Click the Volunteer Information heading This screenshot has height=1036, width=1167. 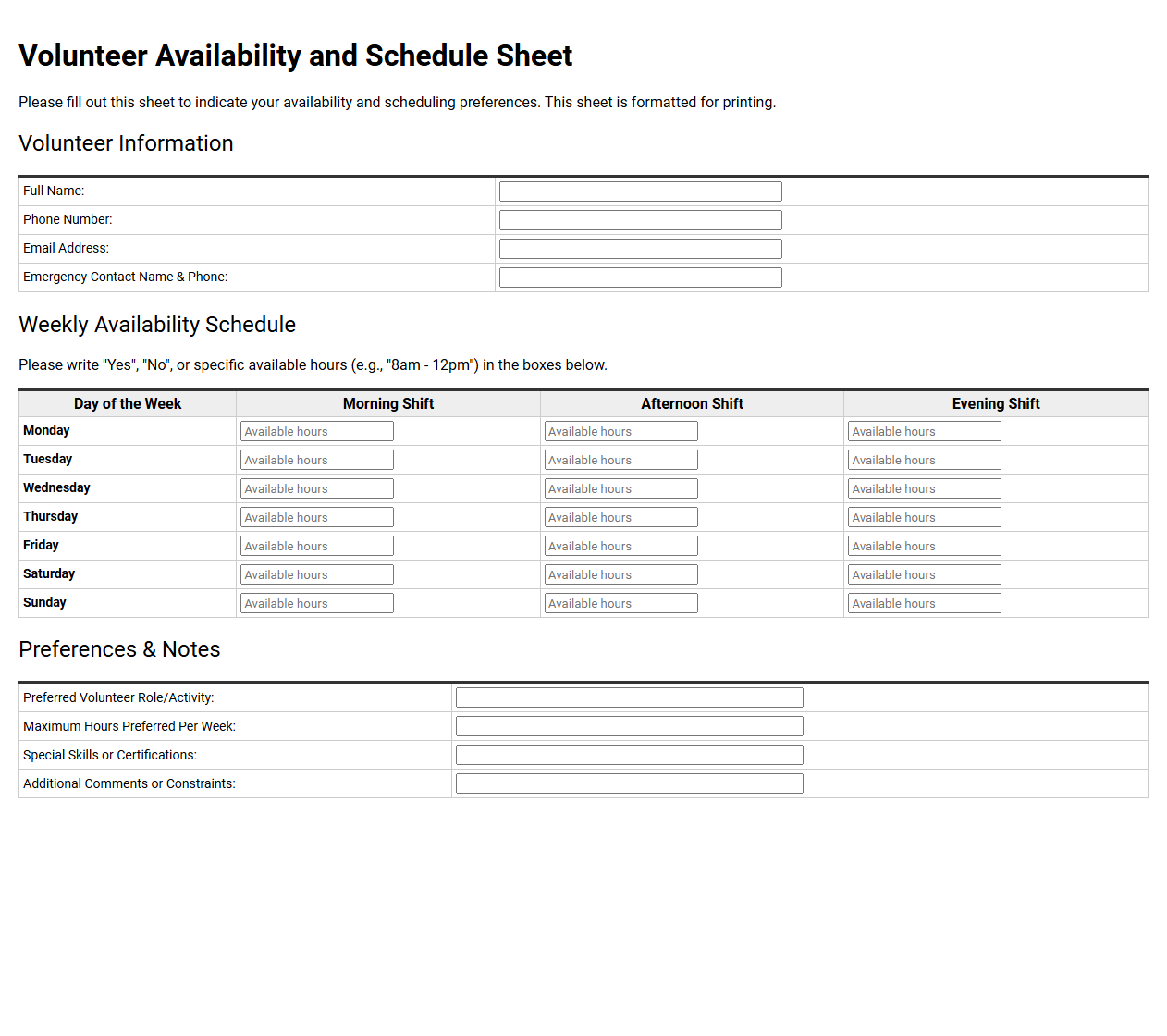pyautogui.click(x=126, y=143)
